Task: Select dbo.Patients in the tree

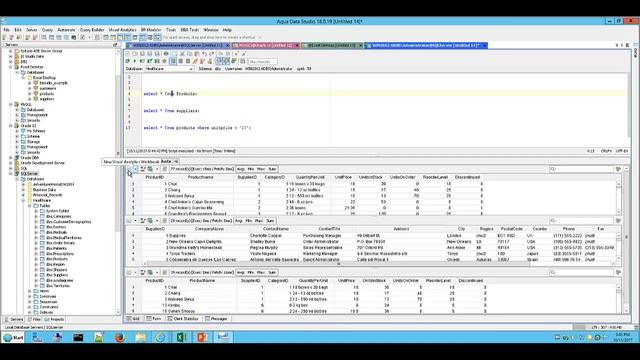Action: [x=56, y=248]
